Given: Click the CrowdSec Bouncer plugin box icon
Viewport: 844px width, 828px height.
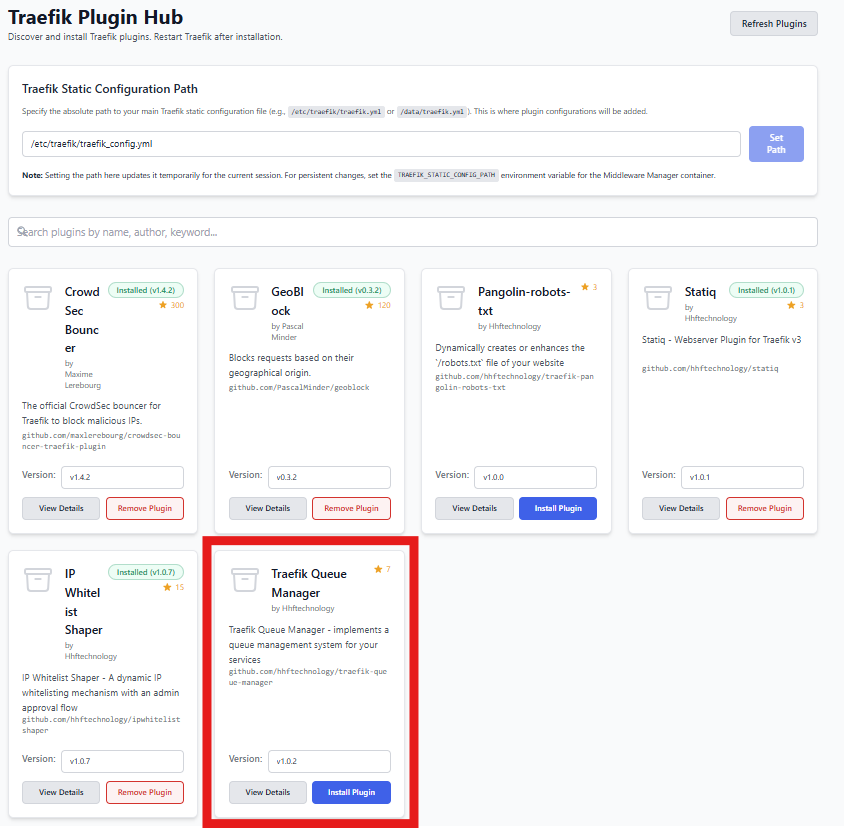Looking at the screenshot, I should pos(38,298).
